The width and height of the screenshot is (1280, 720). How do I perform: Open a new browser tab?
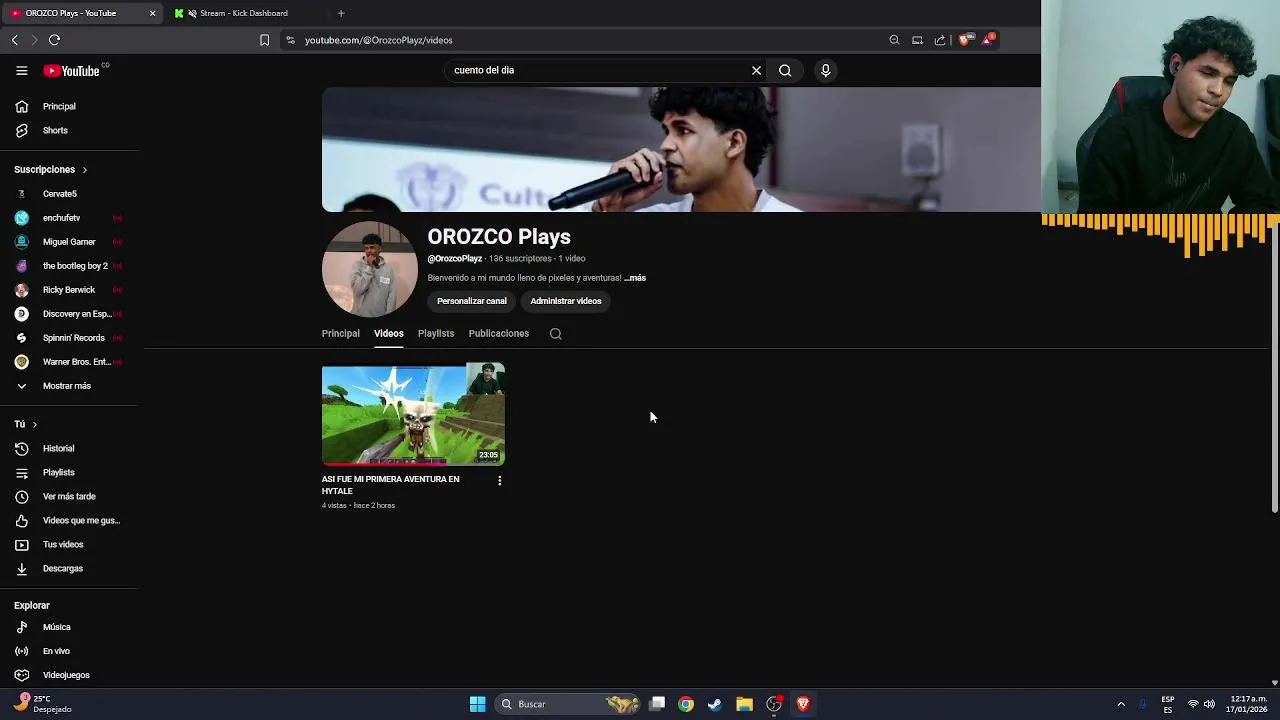(340, 13)
